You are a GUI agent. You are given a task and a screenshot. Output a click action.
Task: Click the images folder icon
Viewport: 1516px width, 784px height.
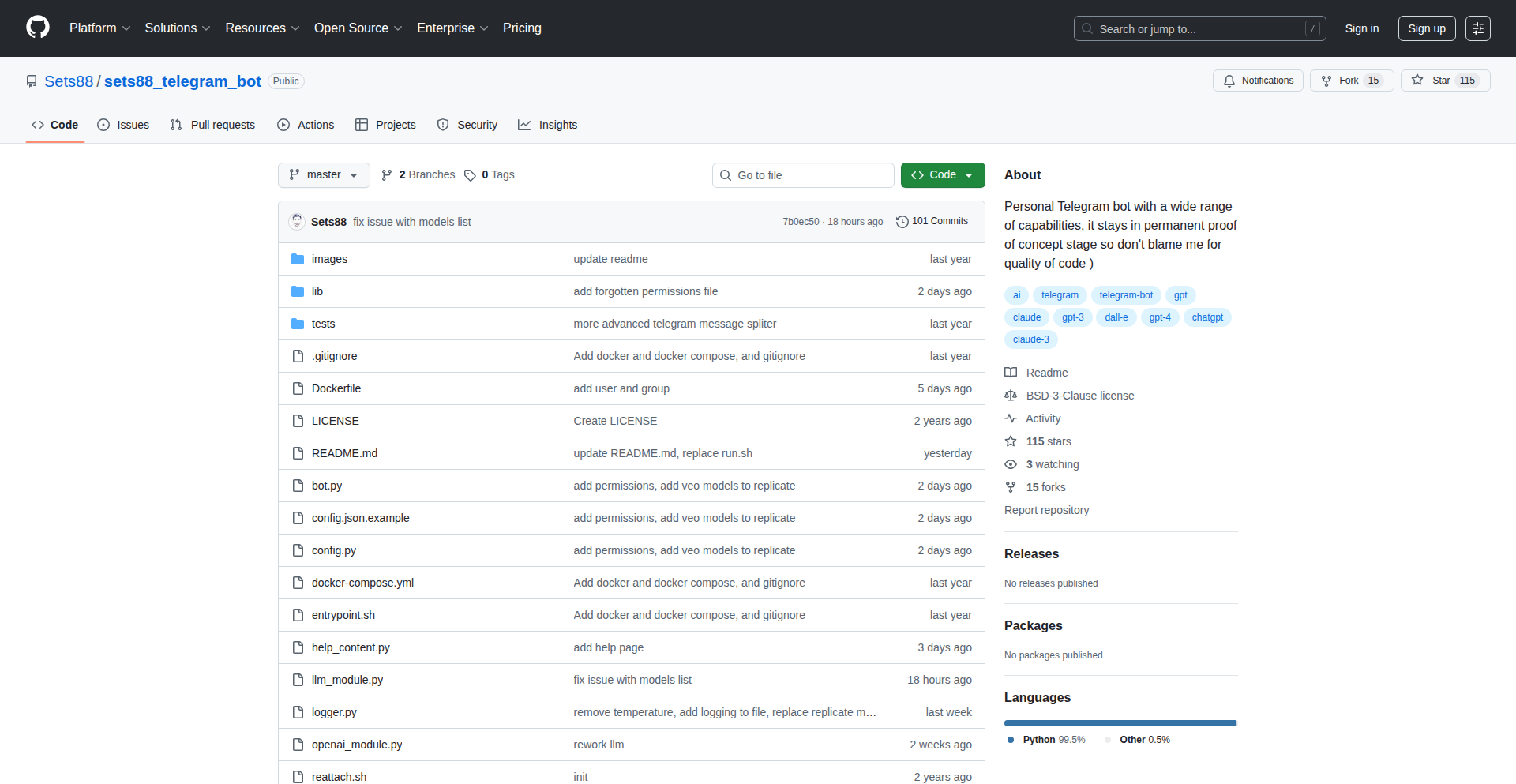pyautogui.click(x=298, y=258)
